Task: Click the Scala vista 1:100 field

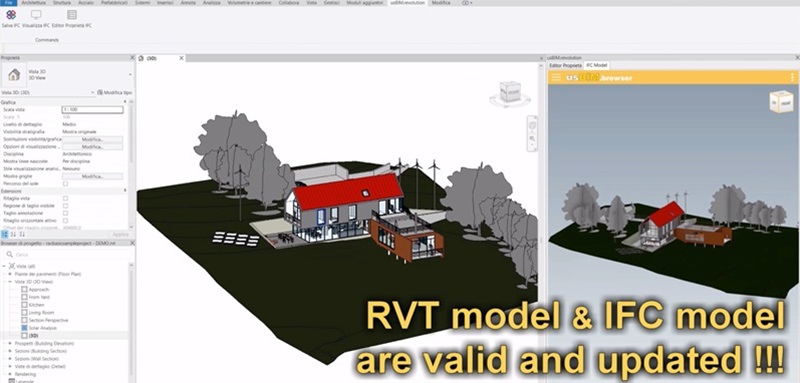Action: (x=92, y=110)
